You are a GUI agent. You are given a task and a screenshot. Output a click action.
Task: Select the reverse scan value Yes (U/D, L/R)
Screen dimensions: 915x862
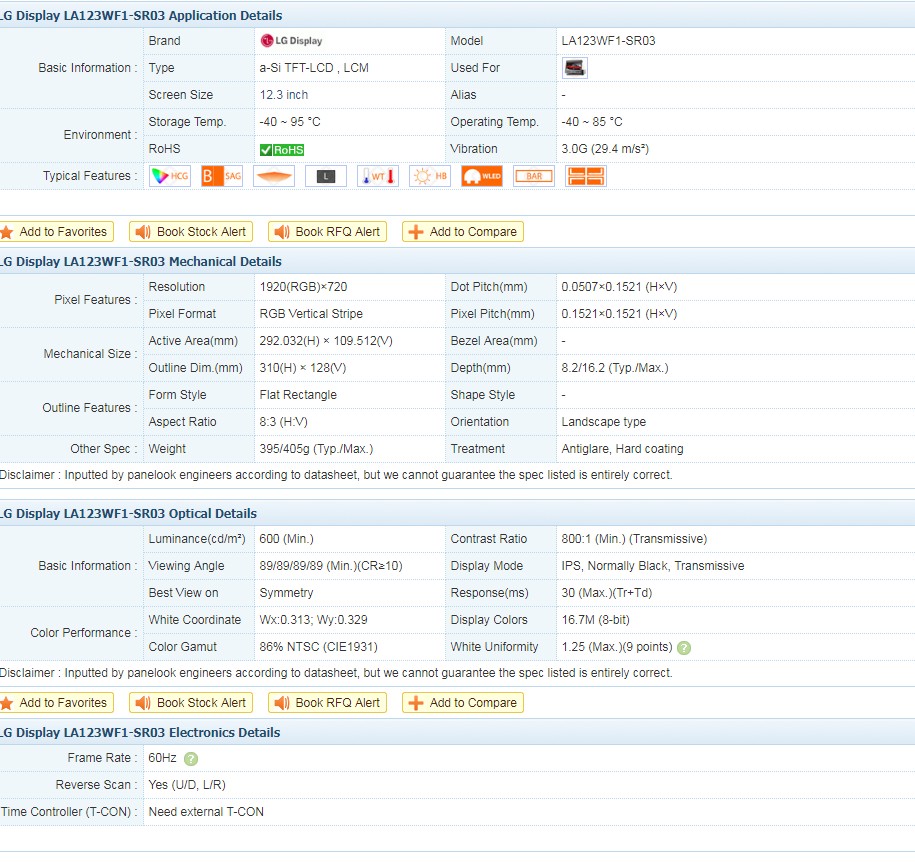pos(187,785)
